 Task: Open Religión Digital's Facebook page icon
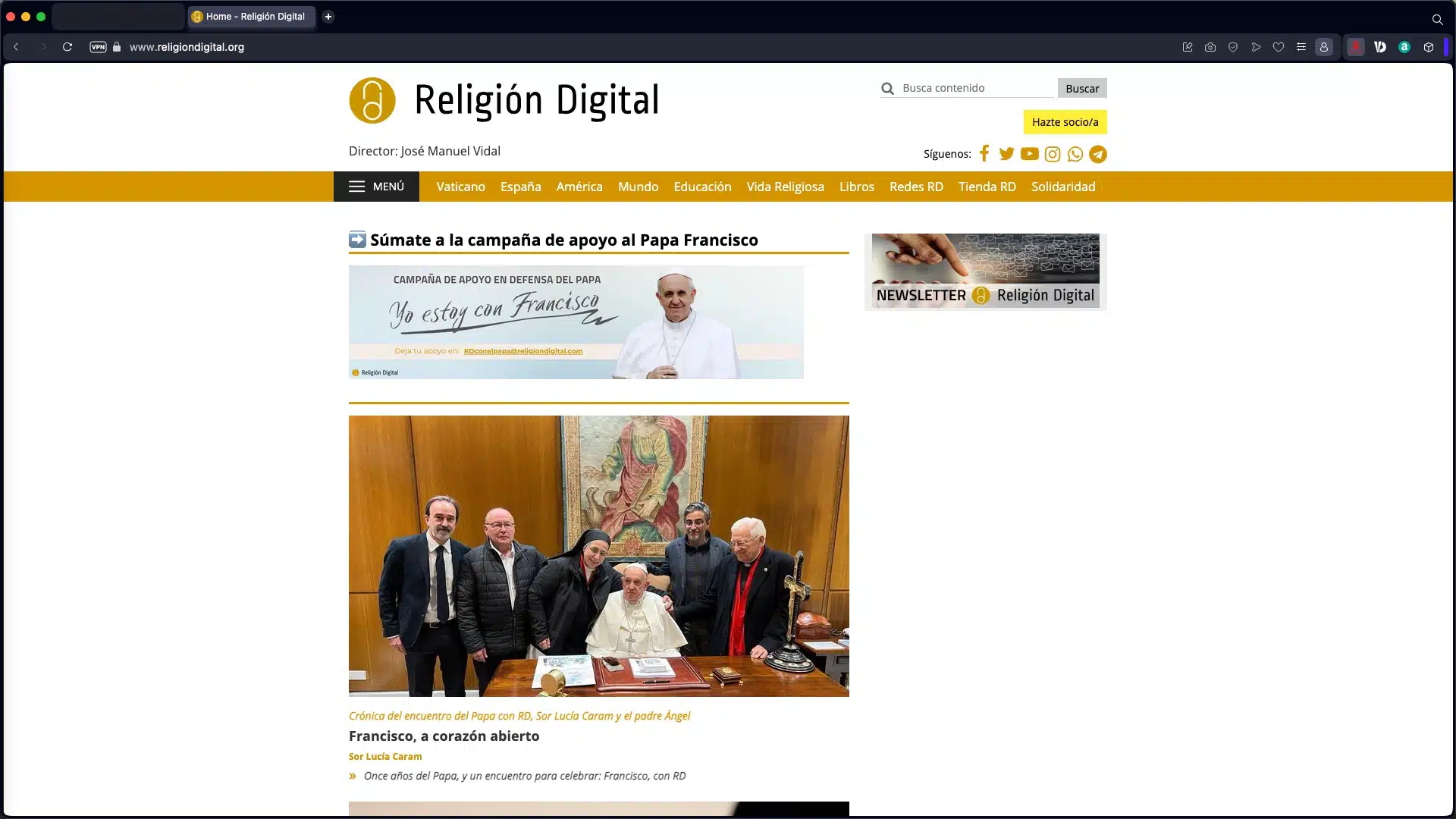click(984, 154)
